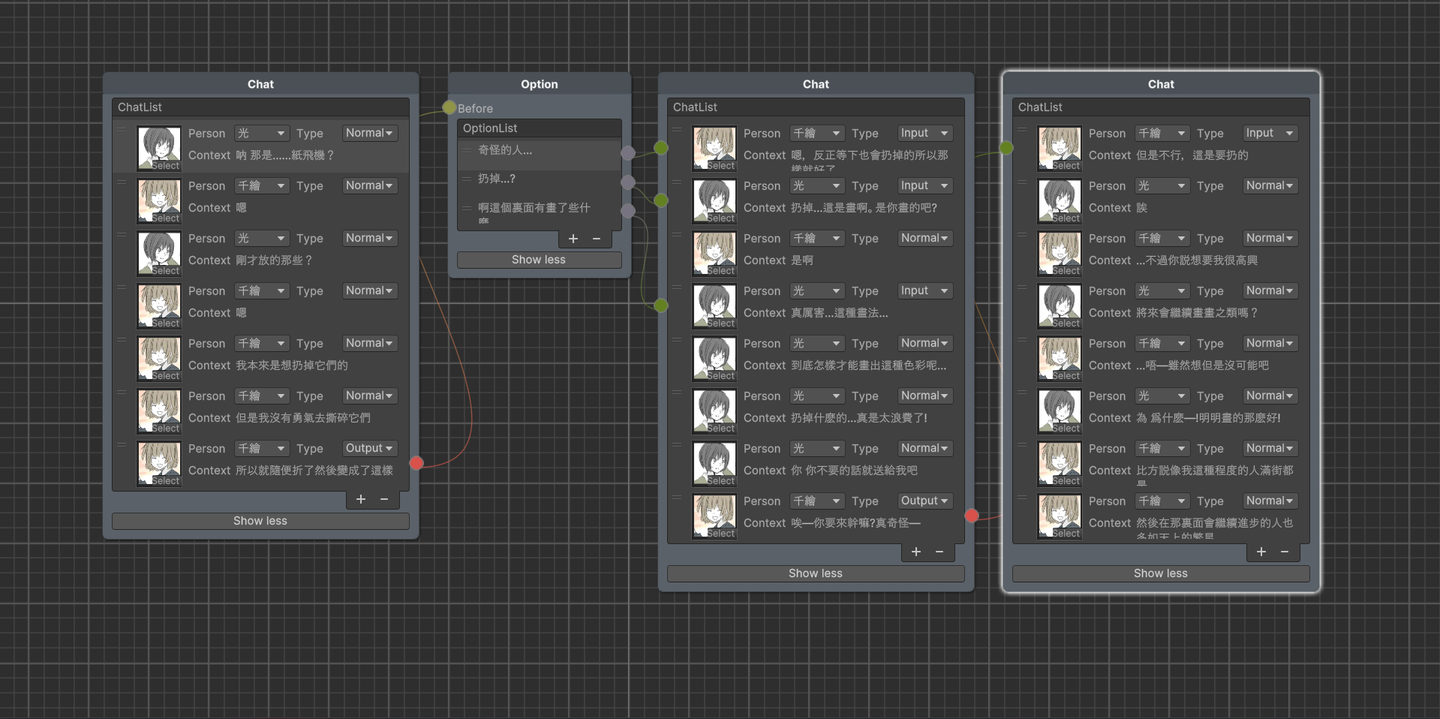Click the Context text field 我本來是想扔掉它們的
The width and height of the screenshot is (1440, 719).
pos(292,365)
